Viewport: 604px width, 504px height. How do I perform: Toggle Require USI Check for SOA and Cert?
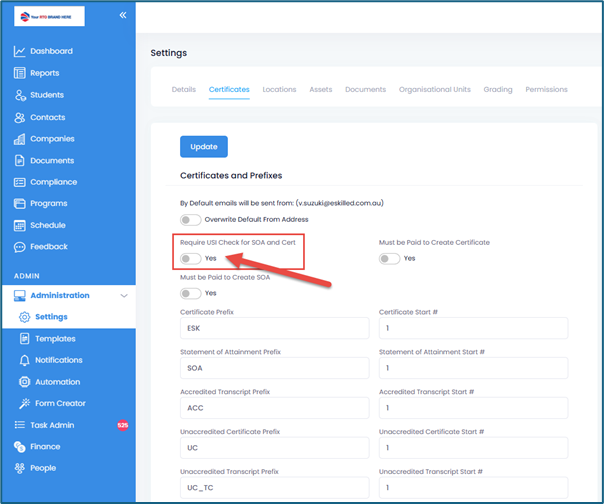tap(190, 258)
